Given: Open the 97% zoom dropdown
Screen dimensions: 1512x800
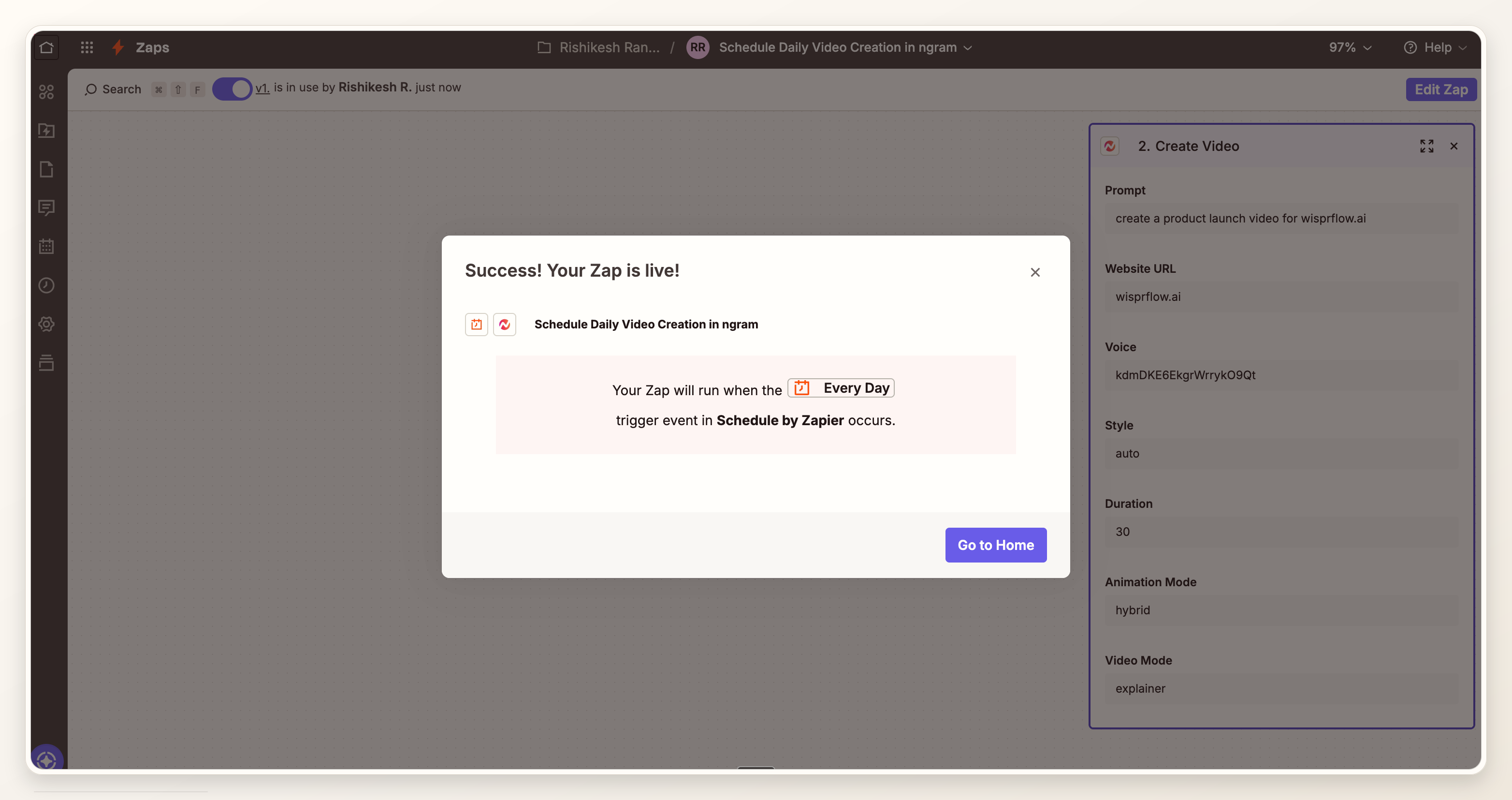Looking at the screenshot, I should [1351, 47].
